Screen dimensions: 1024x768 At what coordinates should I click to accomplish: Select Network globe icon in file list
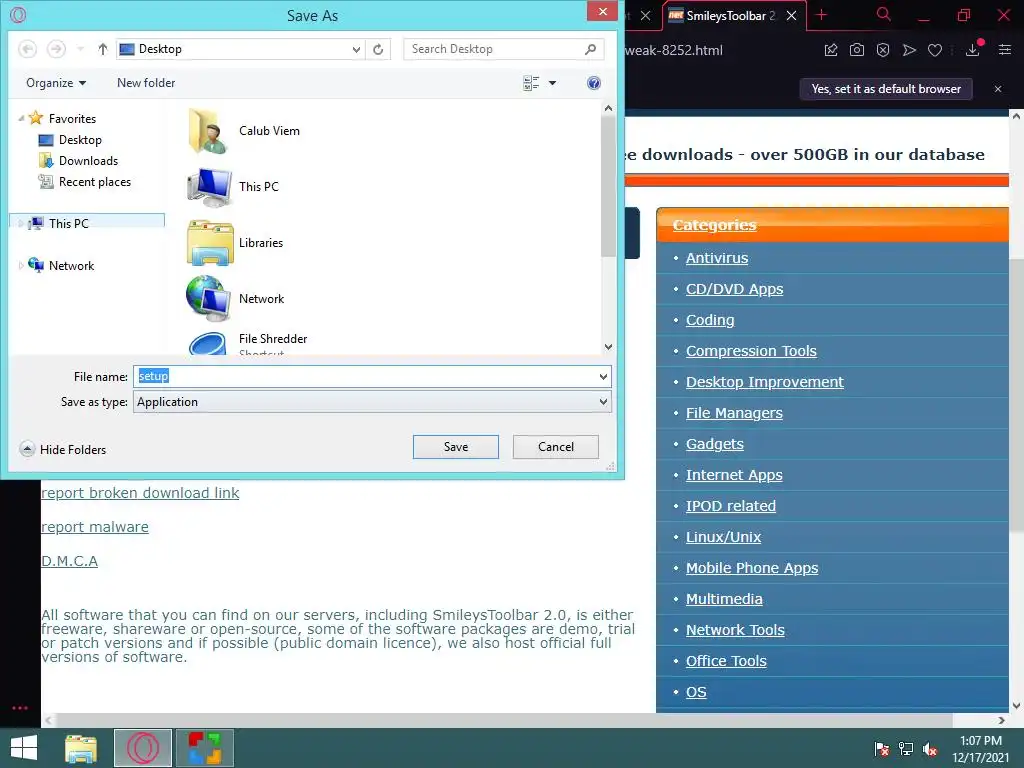pos(208,298)
